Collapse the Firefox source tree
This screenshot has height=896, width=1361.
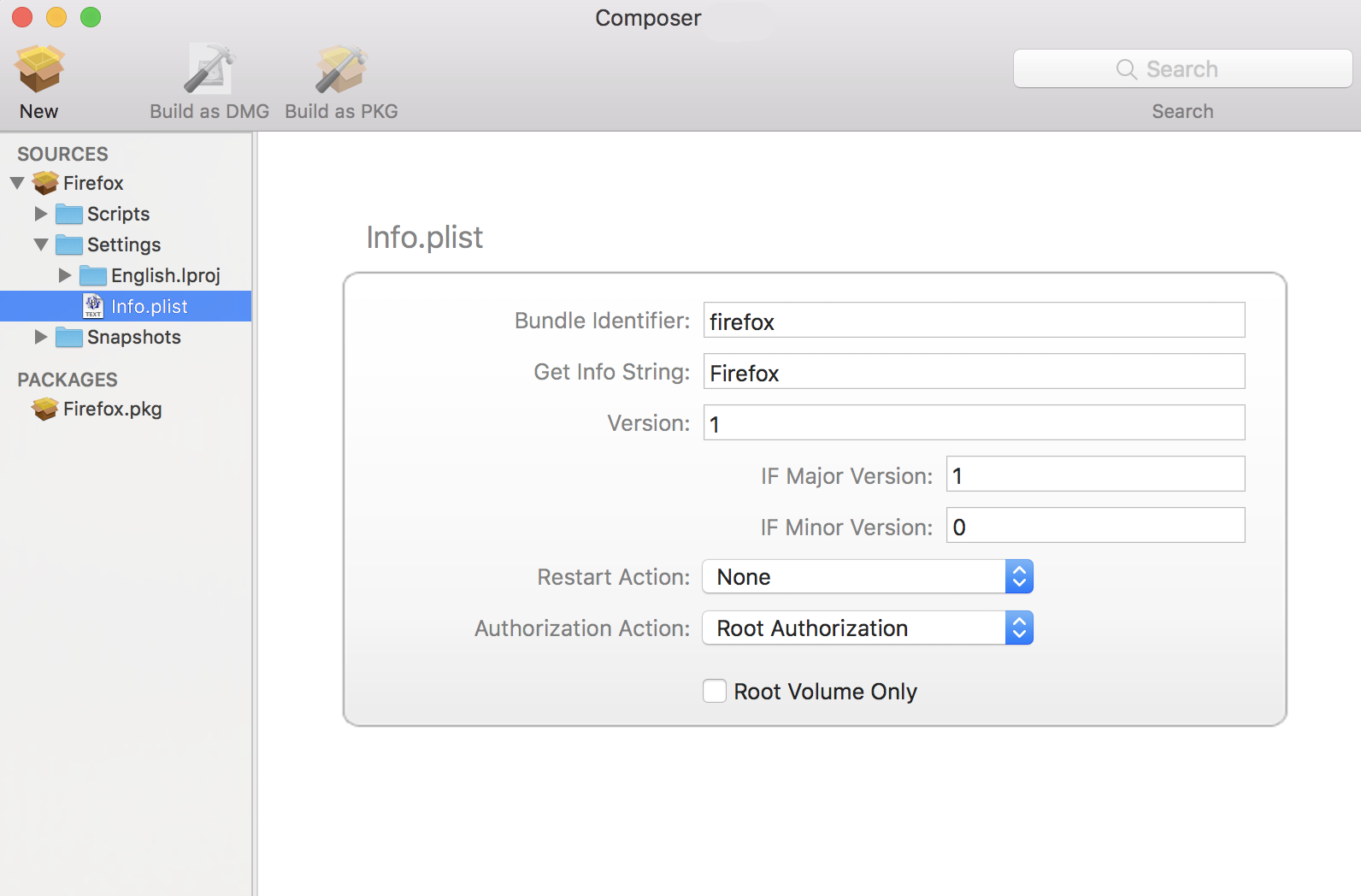17,183
